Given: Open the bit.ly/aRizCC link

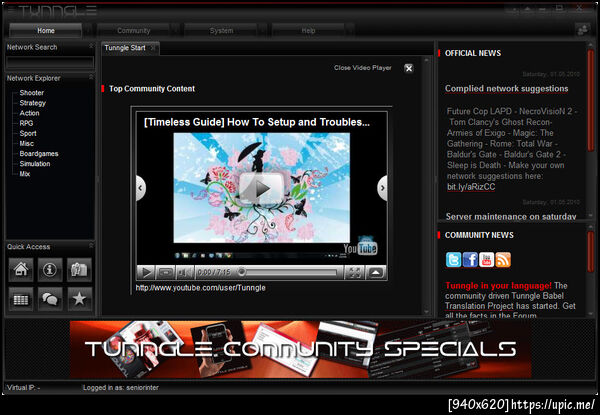Looking at the screenshot, I should pos(471,187).
